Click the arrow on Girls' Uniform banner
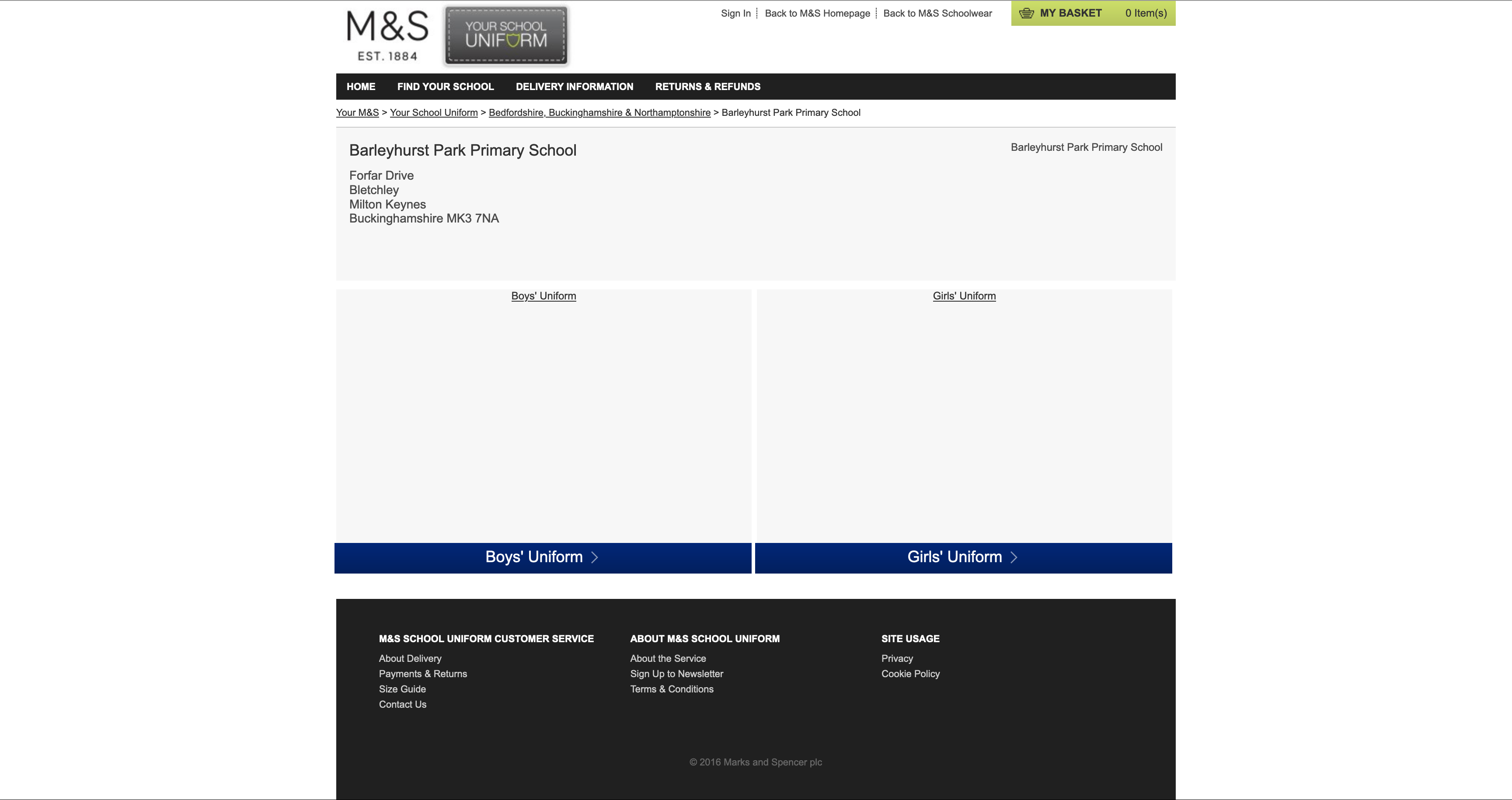Viewport: 1512px width, 800px height. pyautogui.click(x=1014, y=557)
